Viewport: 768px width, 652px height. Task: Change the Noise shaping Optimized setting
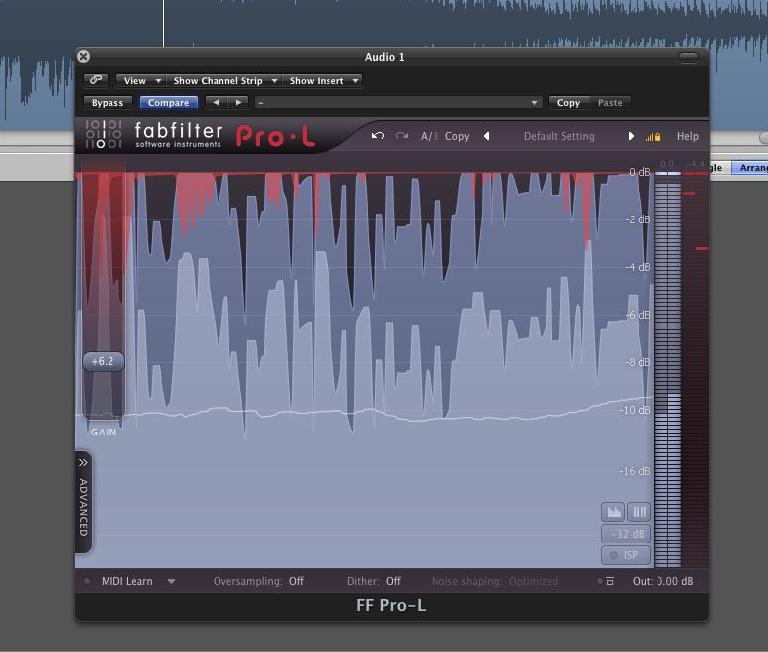click(x=533, y=581)
